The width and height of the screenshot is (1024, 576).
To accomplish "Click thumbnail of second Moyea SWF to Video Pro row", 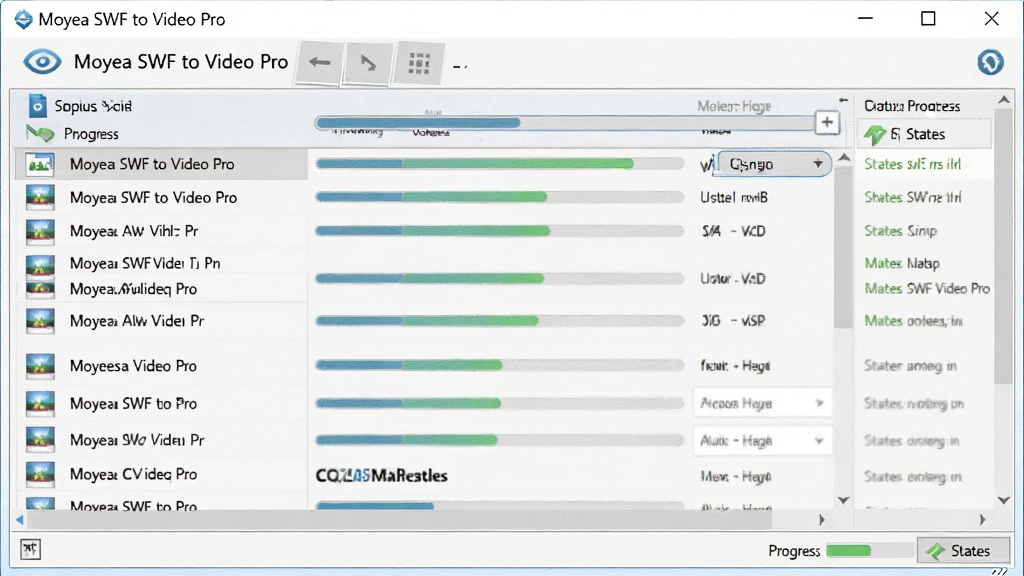I will click(40, 197).
